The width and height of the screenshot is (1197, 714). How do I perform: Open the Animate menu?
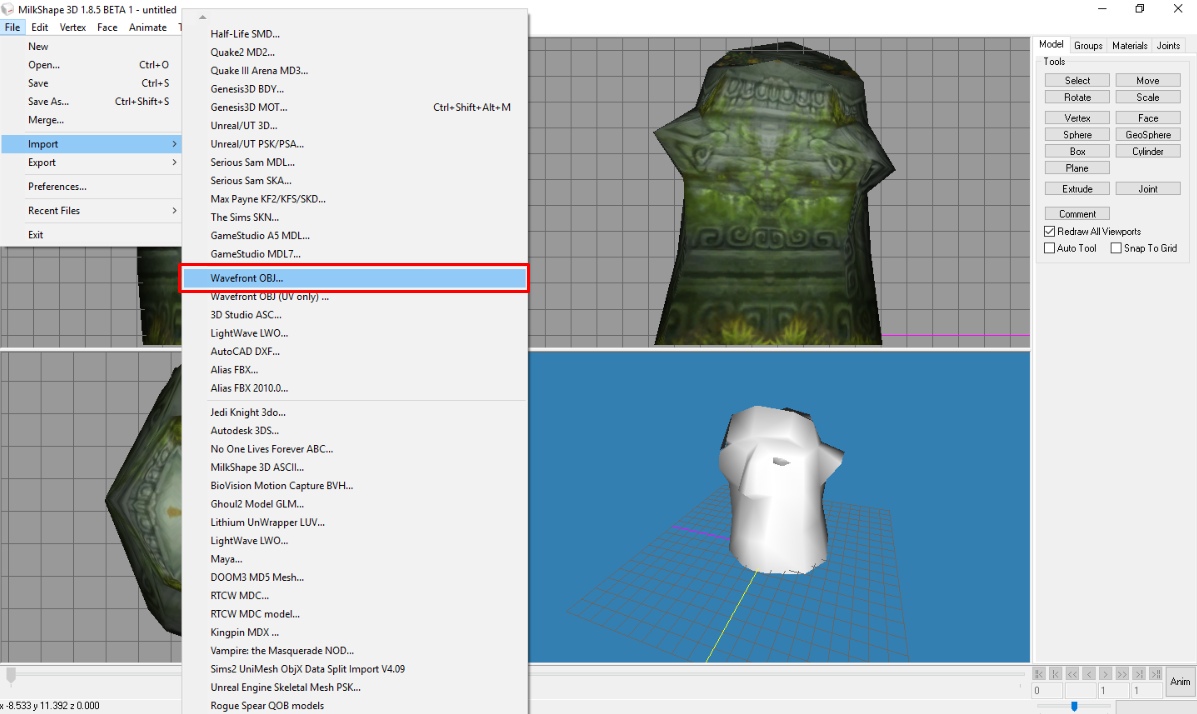click(x=147, y=27)
